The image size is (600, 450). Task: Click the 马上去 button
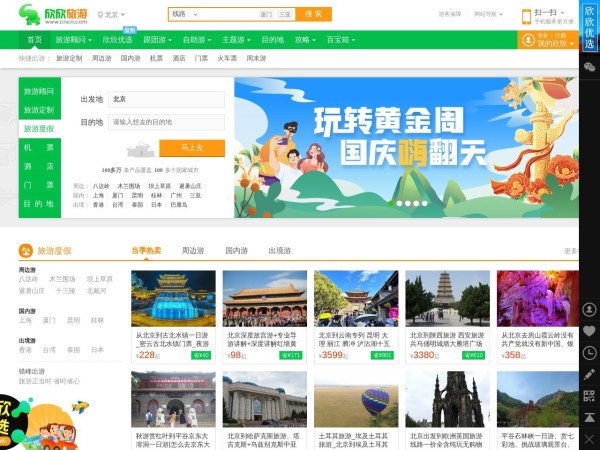[191, 148]
